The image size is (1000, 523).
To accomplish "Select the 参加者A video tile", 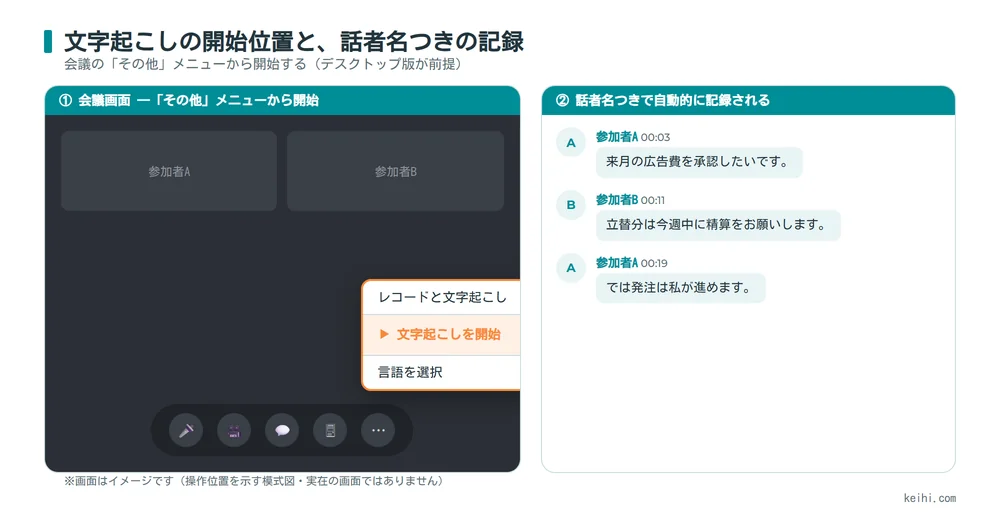I will 169,171.
